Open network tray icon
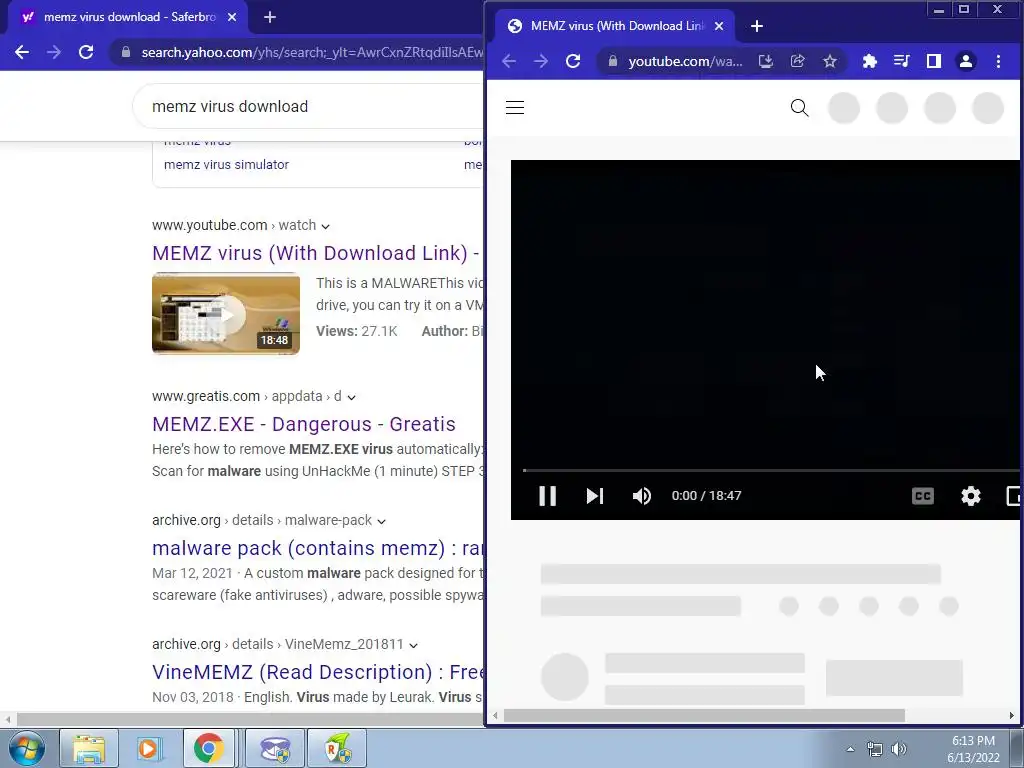 tap(874, 749)
